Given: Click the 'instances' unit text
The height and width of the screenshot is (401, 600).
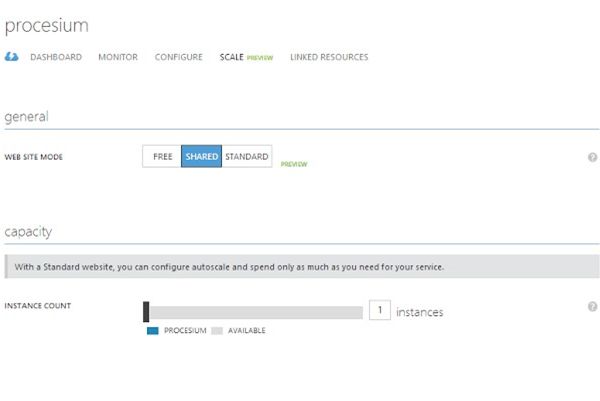Looking at the screenshot, I should (x=420, y=312).
